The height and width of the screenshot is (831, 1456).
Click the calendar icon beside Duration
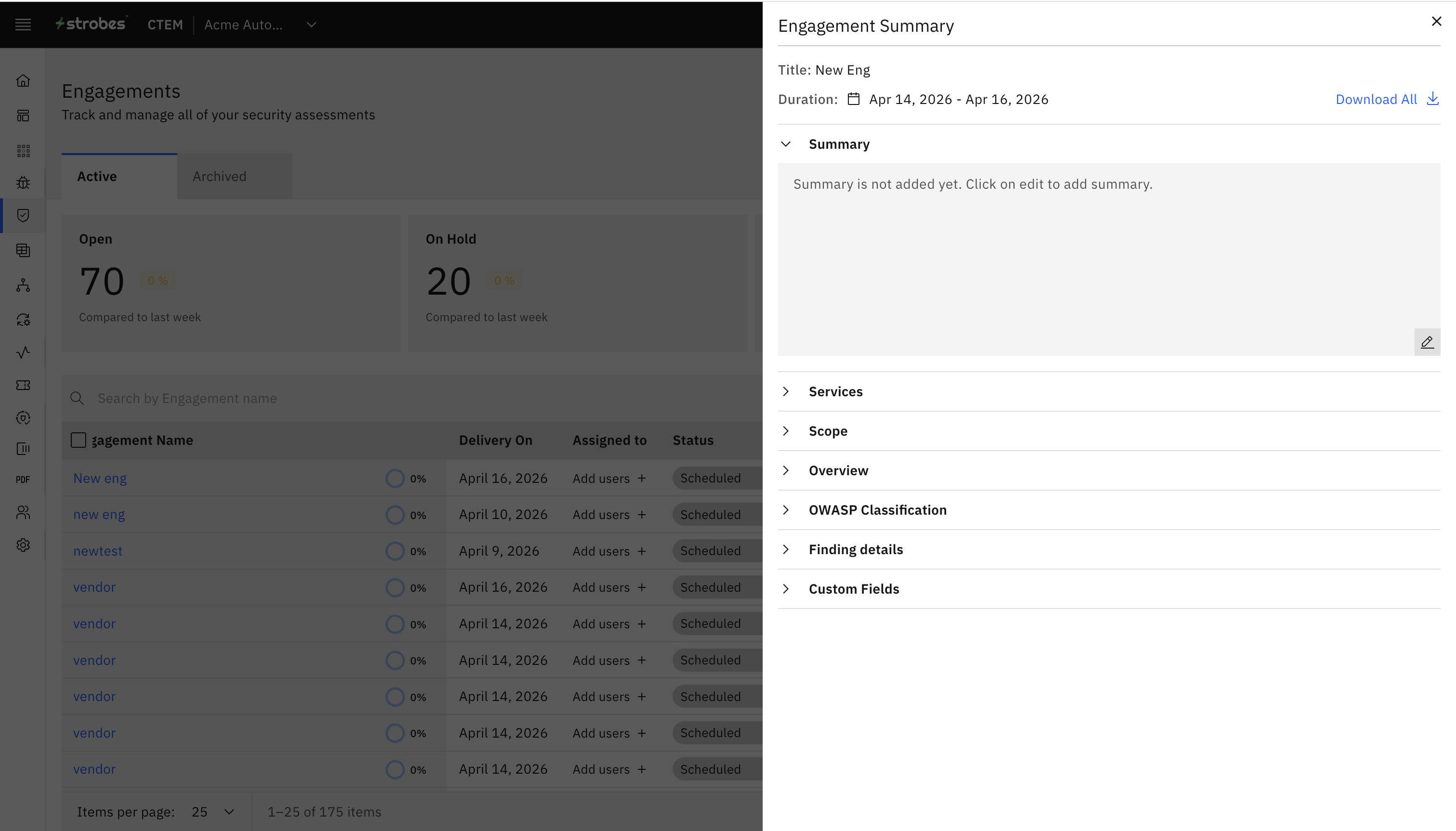853,99
